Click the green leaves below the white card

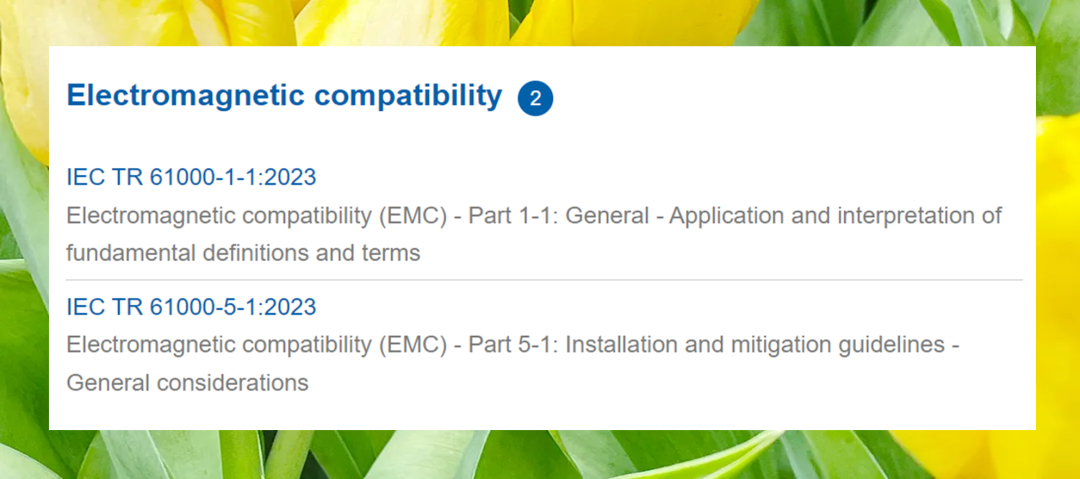coord(540,455)
